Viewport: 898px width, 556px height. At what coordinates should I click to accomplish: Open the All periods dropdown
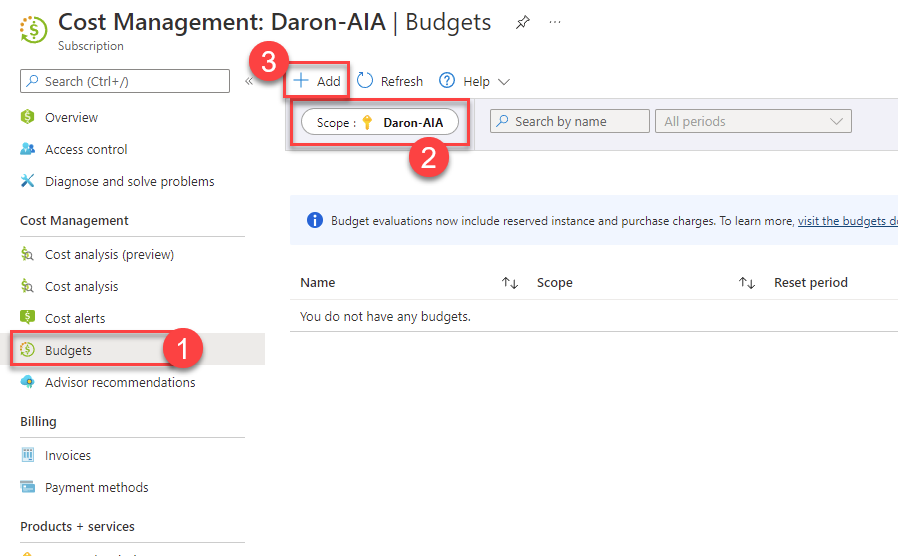[x=753, y=121]
